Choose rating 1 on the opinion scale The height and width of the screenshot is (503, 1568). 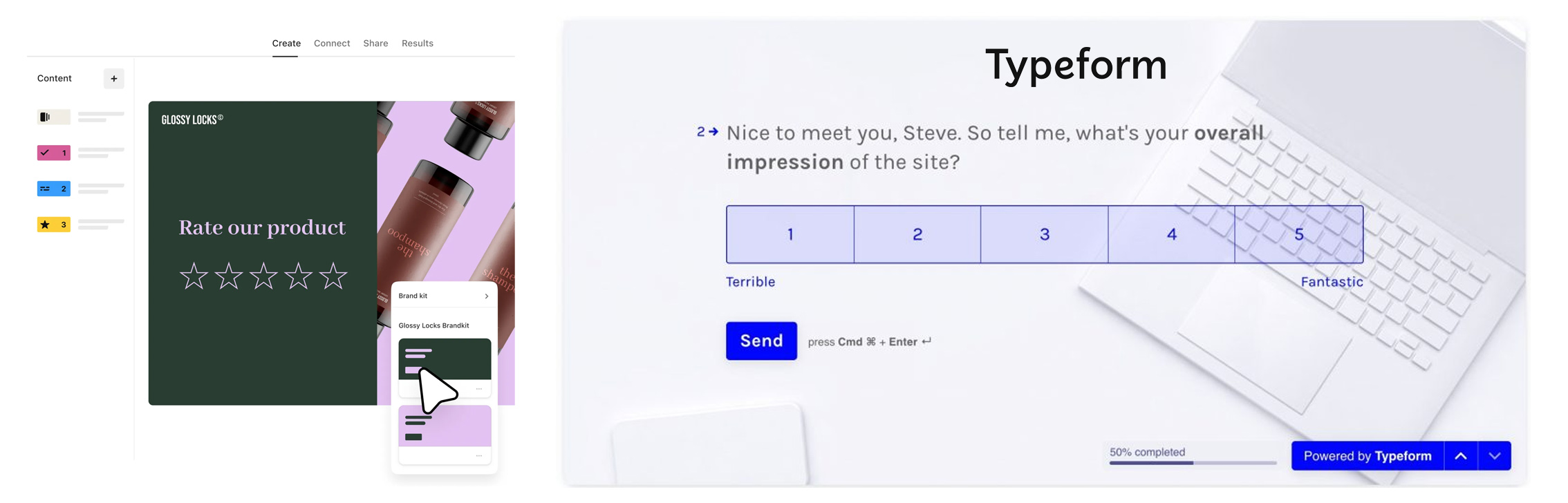[x=790, y=234]
